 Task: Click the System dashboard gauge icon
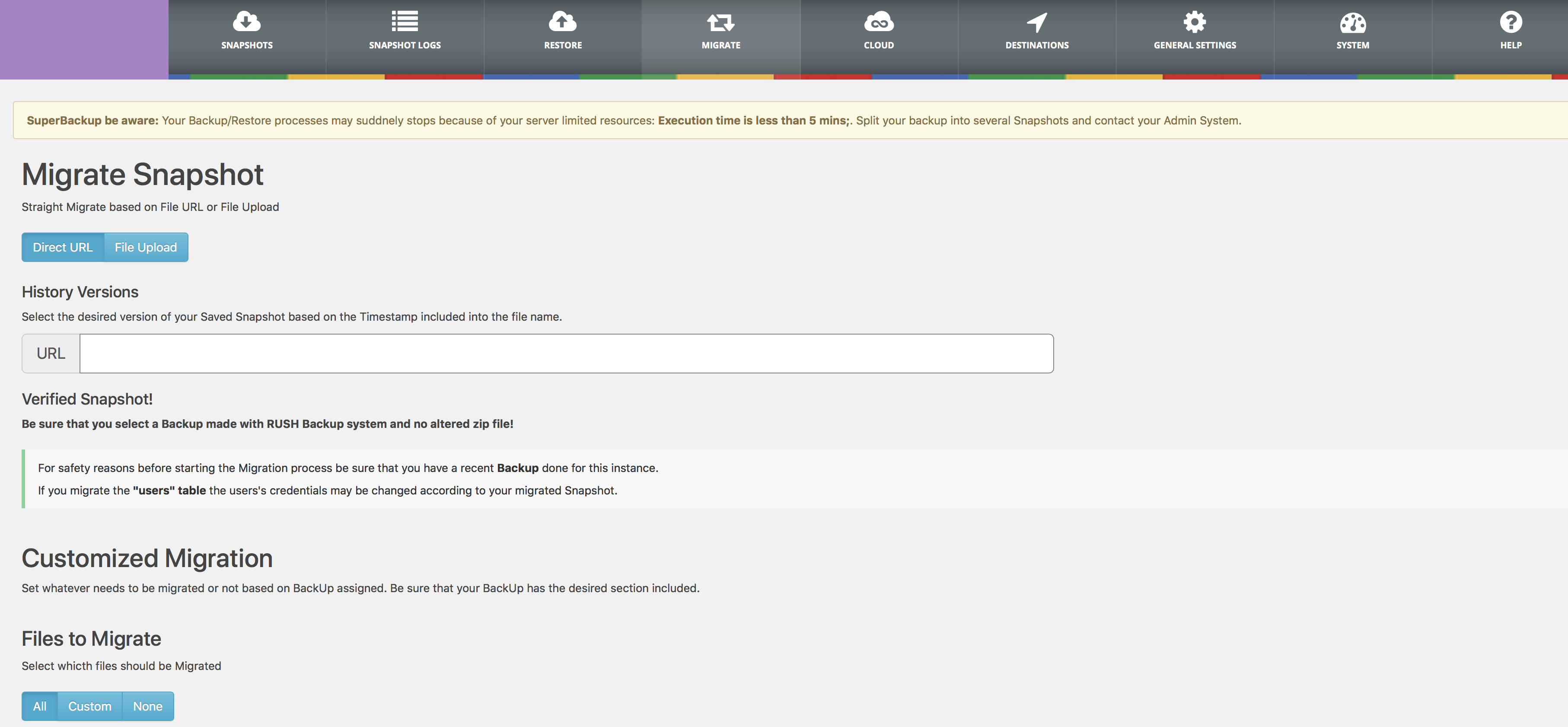1352,22
